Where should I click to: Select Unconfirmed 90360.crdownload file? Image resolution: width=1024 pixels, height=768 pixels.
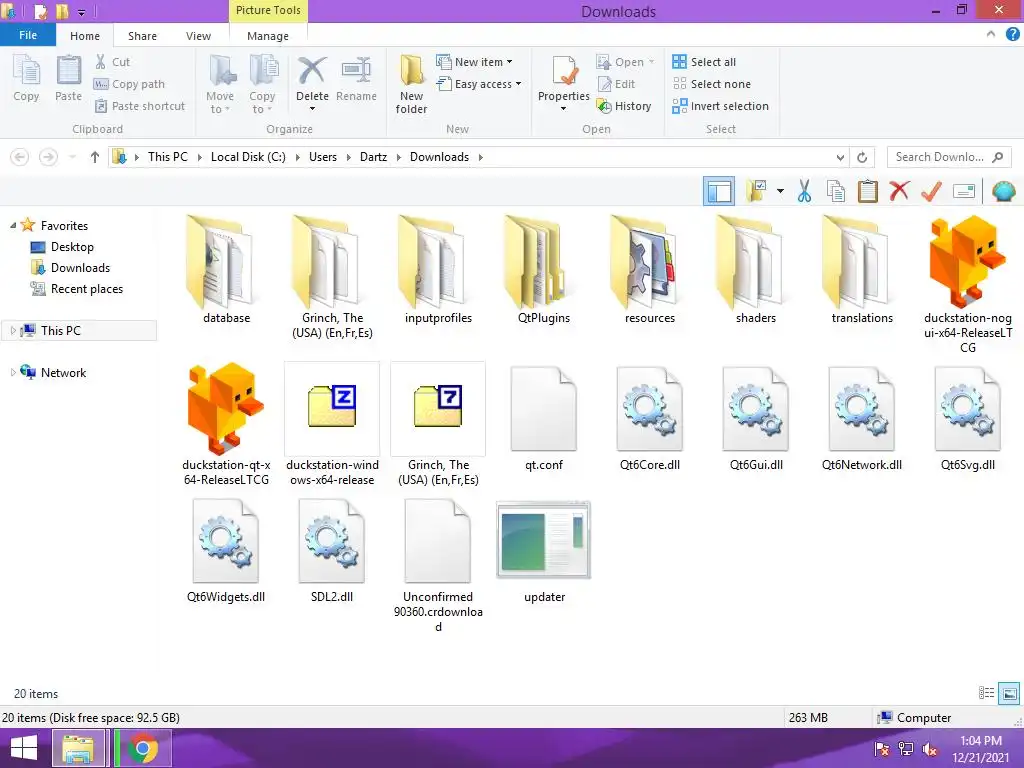click(x=438, y=566)
